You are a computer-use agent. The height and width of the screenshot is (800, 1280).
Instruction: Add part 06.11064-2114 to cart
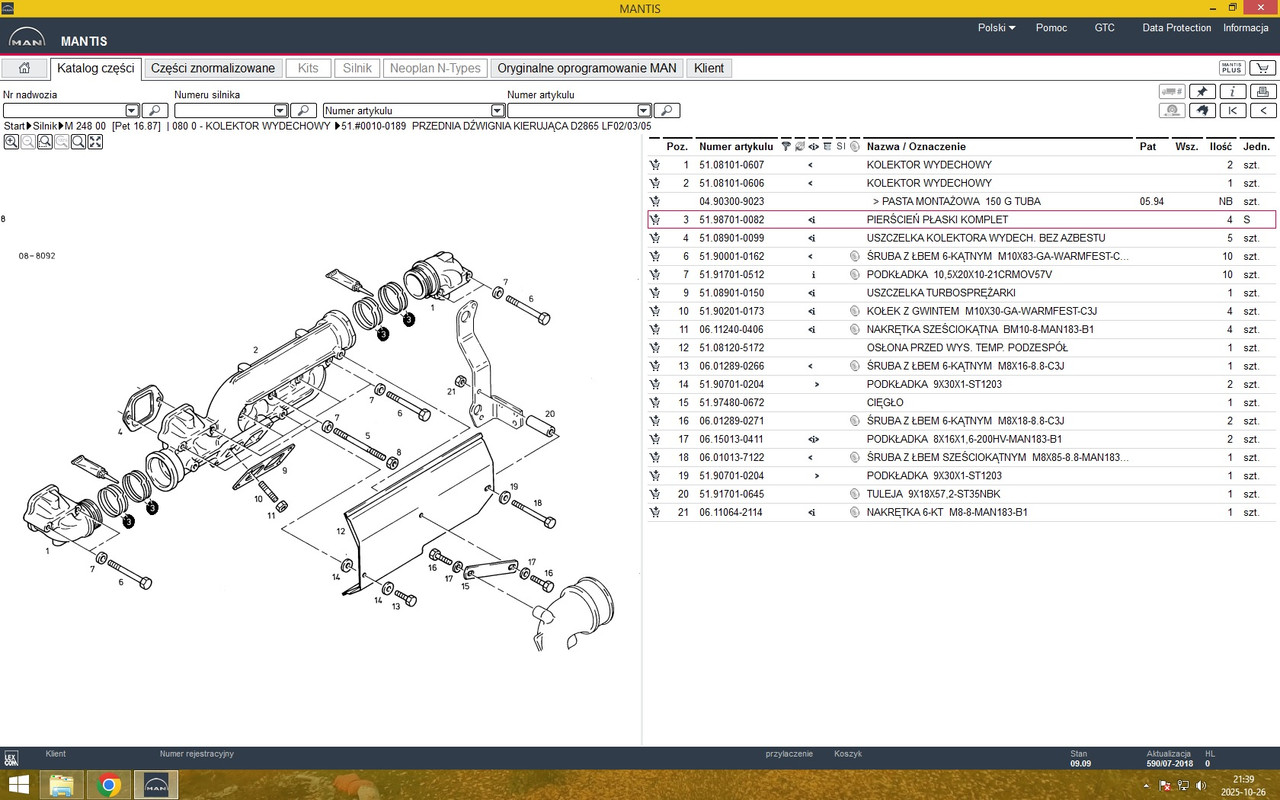tap(655, 512)
